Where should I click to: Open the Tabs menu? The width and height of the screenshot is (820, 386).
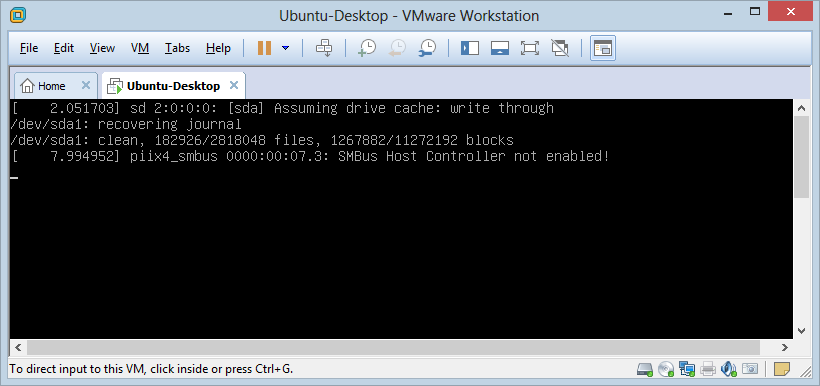177,48
